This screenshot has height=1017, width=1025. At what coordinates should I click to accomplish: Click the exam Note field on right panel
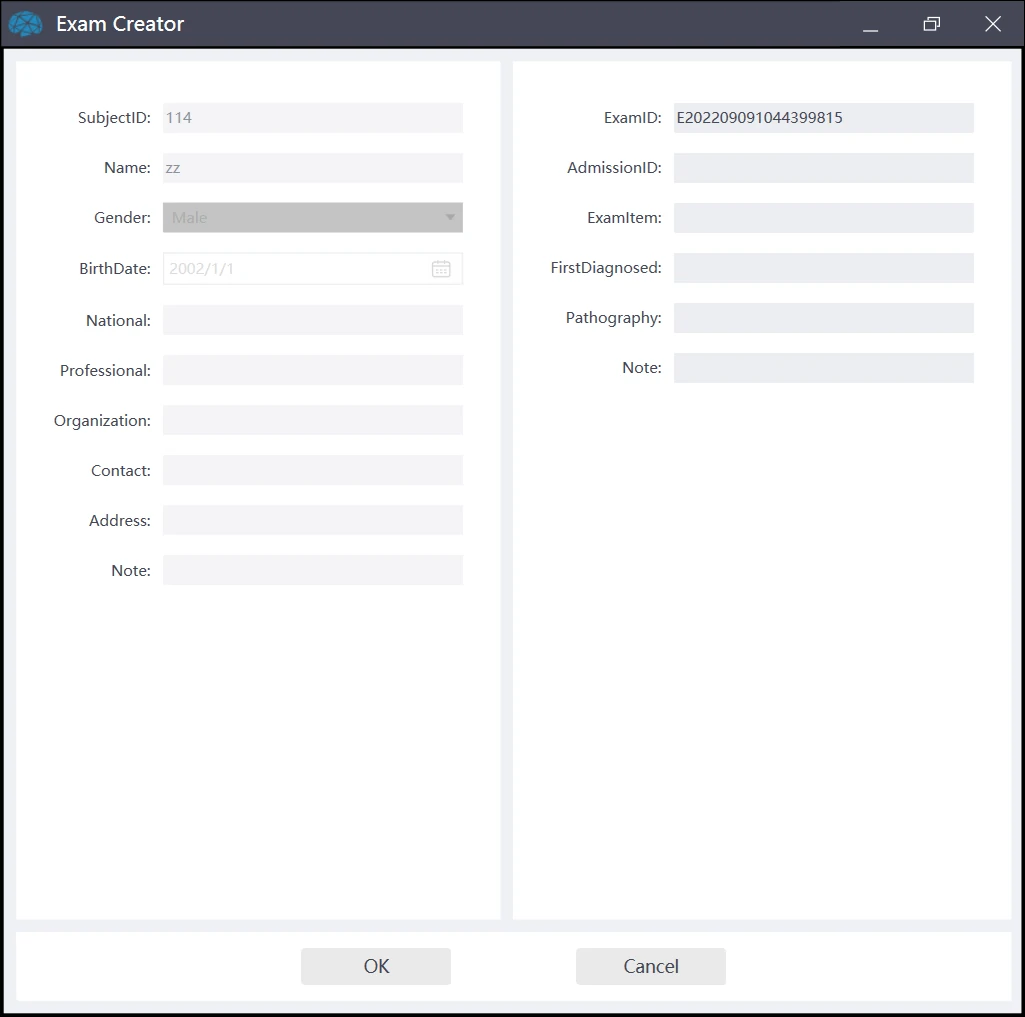click(x=823, y=368)
